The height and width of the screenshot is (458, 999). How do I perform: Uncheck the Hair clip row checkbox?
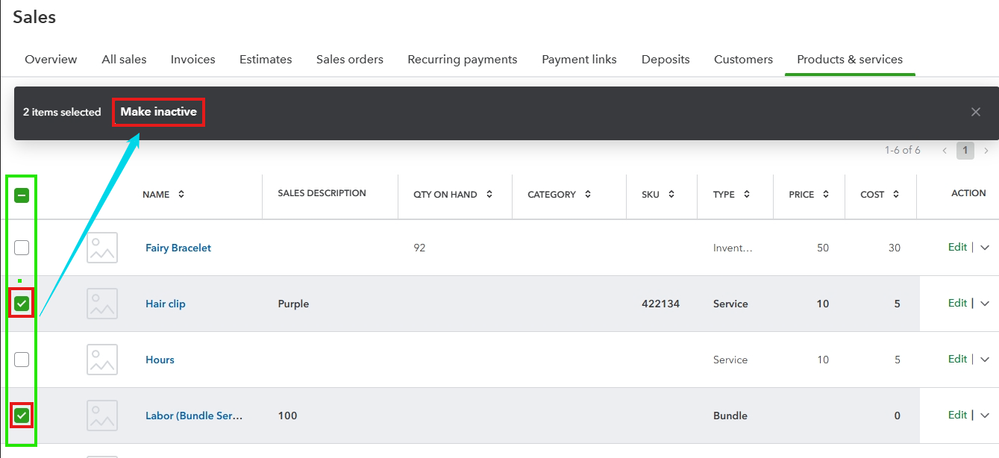(21, 304)
